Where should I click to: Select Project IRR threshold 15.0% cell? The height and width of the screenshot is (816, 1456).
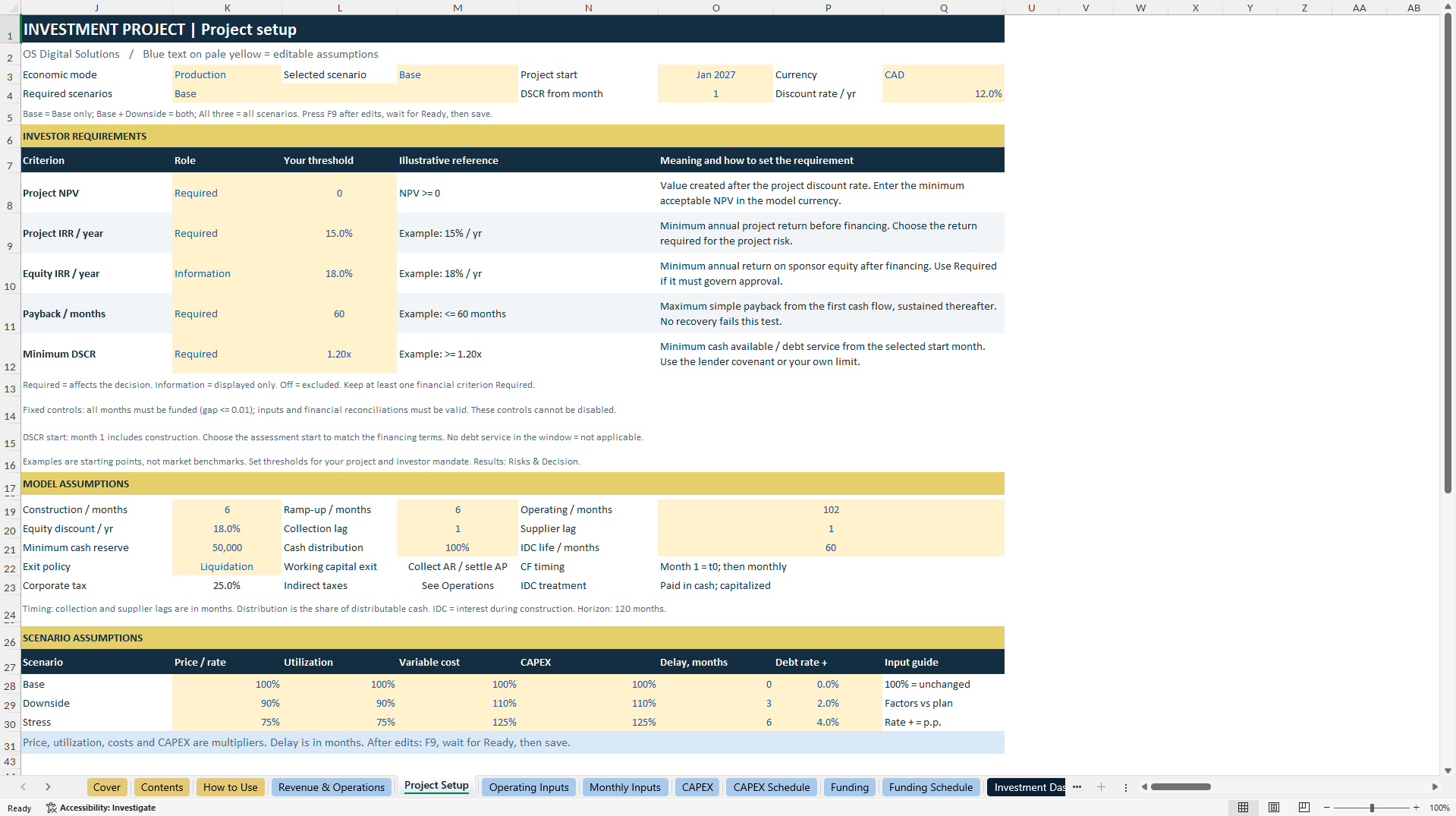[339, 233]
